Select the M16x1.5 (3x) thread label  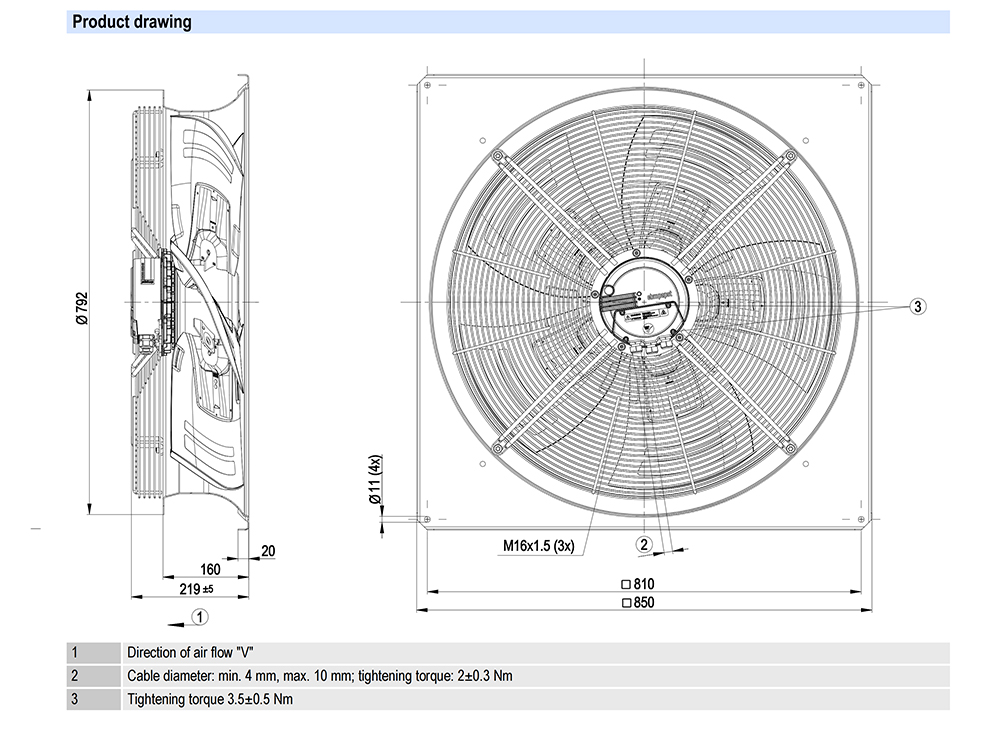tap(538, 546)
